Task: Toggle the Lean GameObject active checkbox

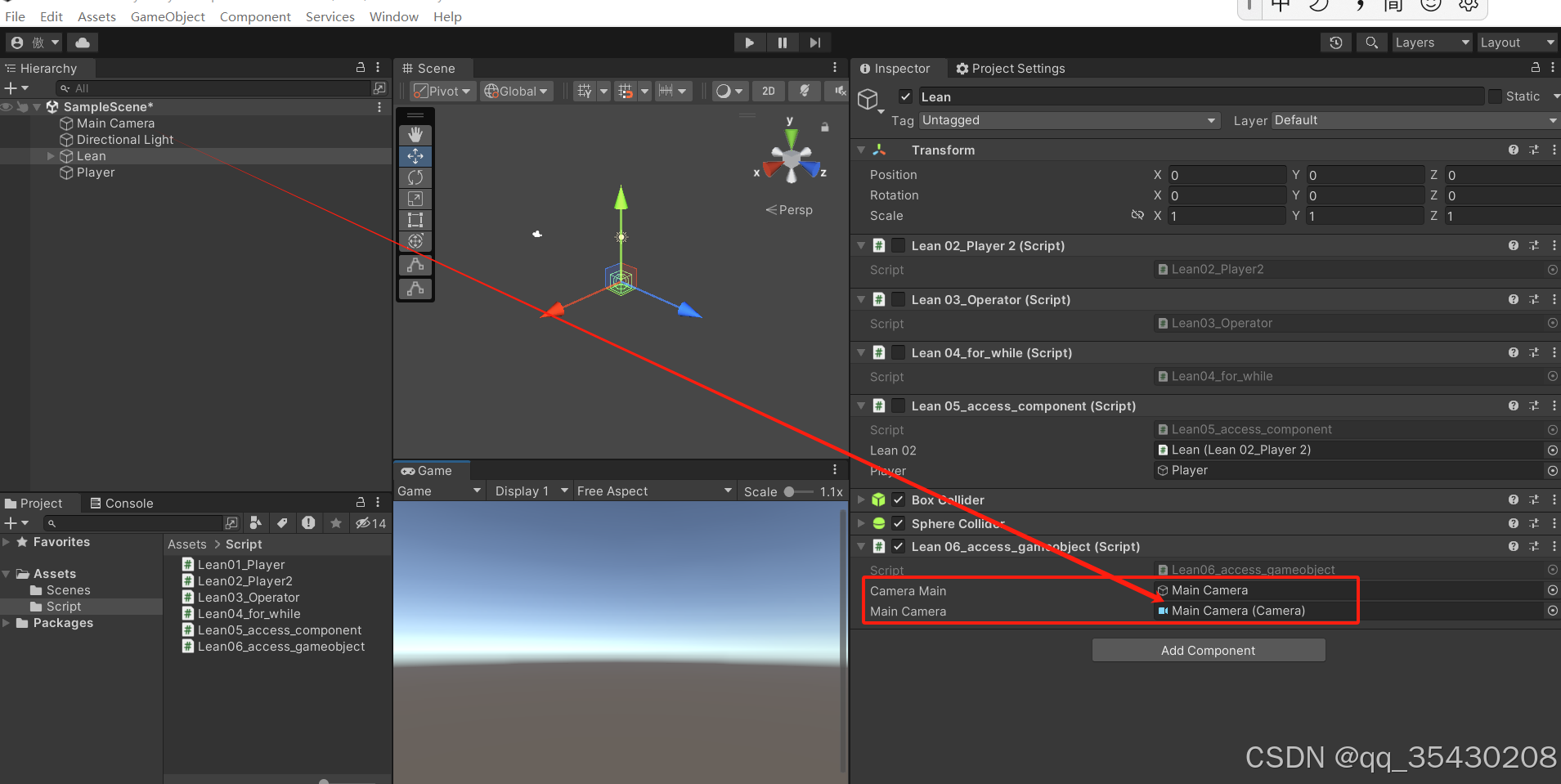Action: [905, 96]
